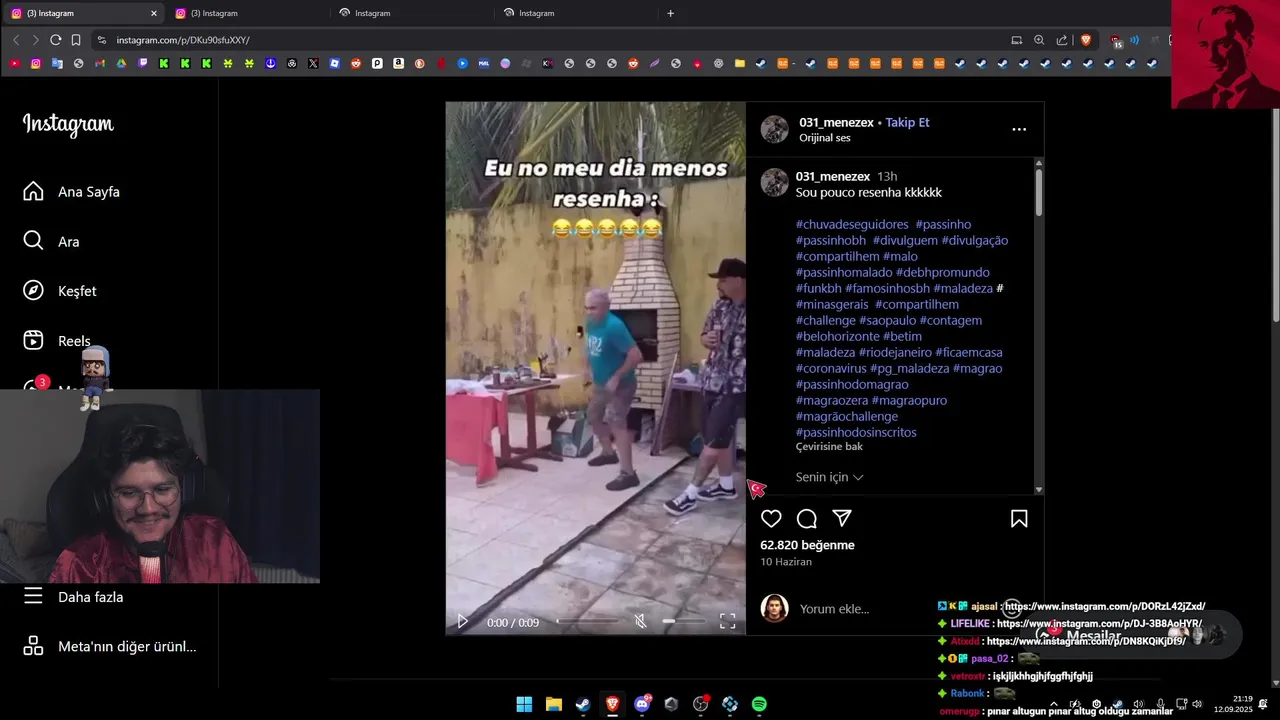Open Meta'nın diğer ürünleri menu

coord(110,646)
